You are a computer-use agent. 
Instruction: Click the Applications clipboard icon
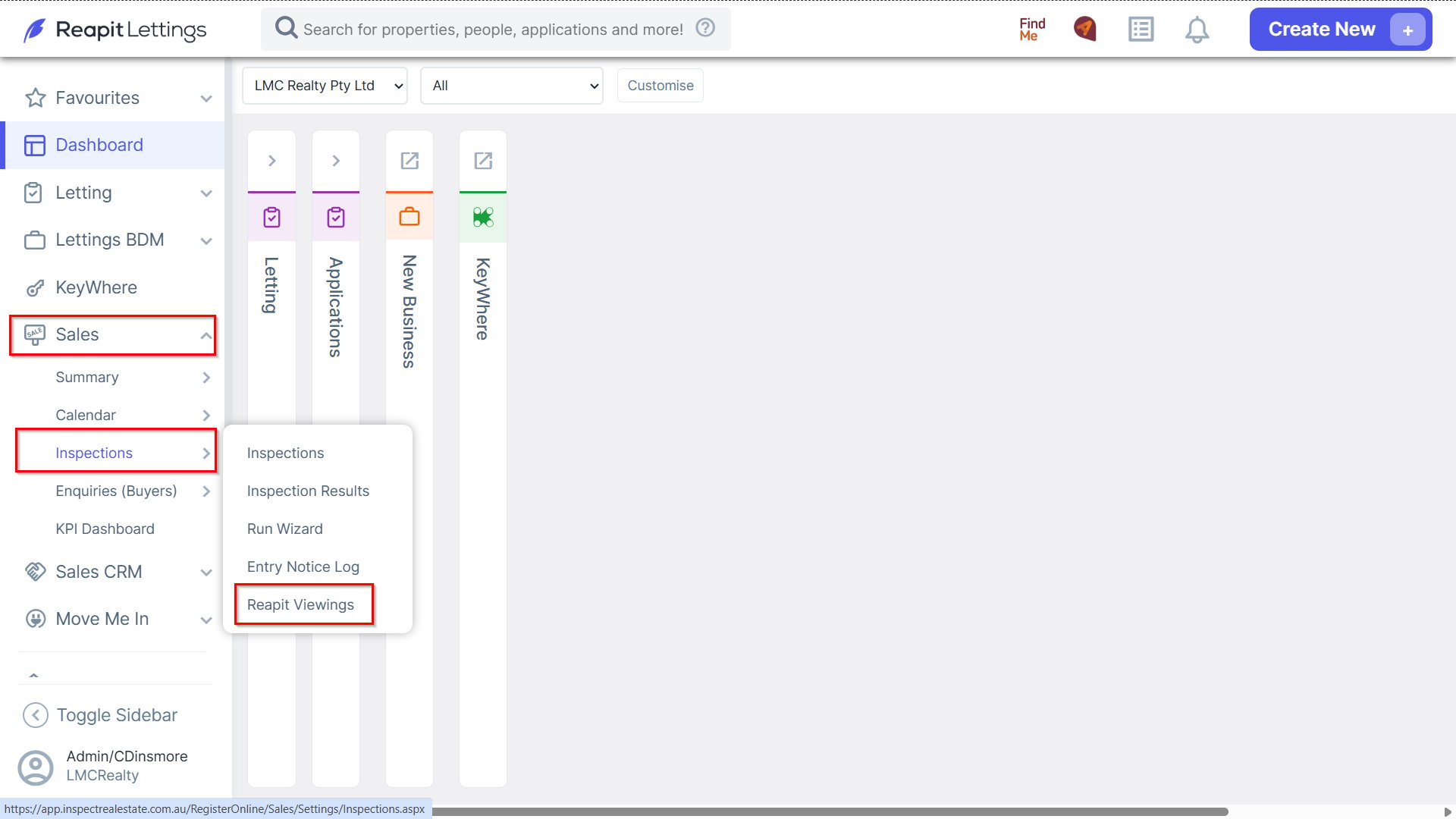336,218
